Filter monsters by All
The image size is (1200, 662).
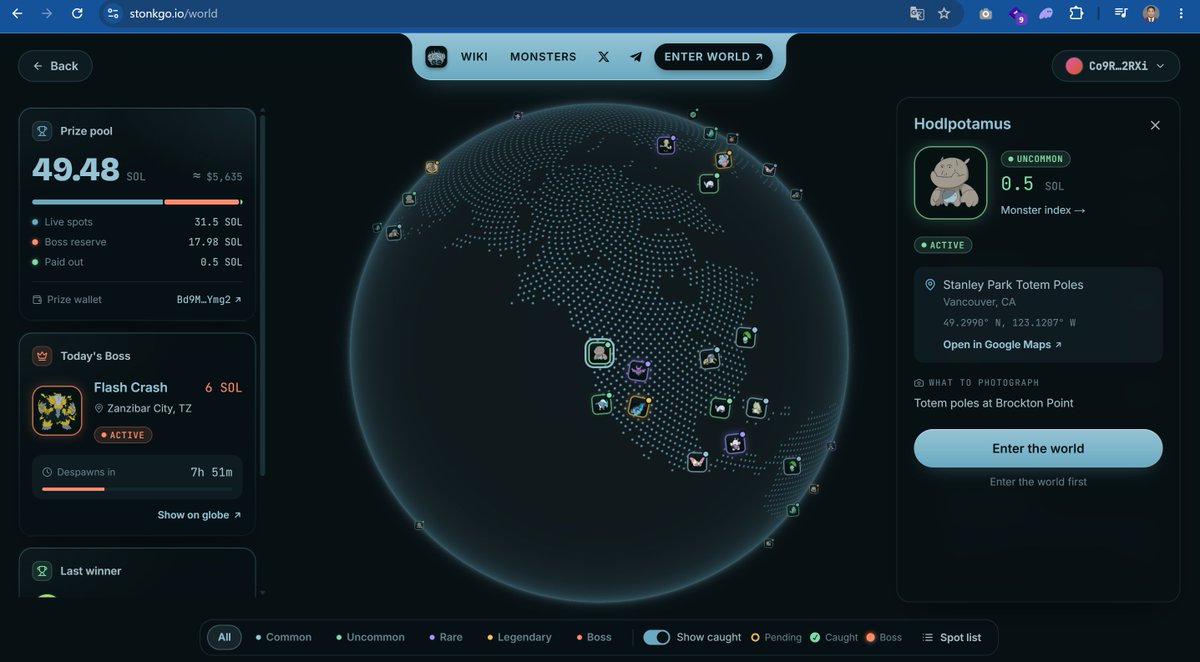[224, 637]
